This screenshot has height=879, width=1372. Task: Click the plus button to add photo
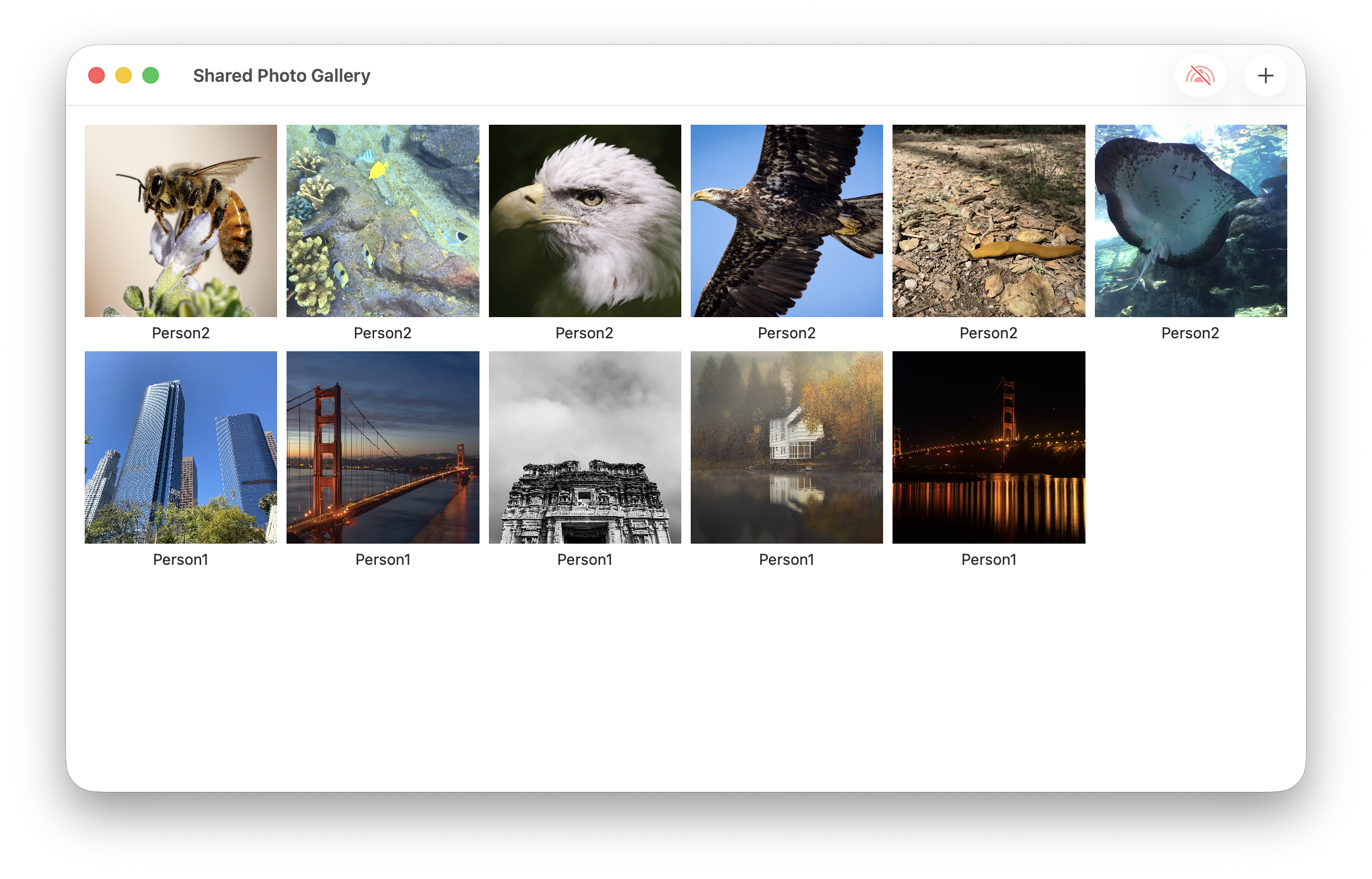[1266, 75]
